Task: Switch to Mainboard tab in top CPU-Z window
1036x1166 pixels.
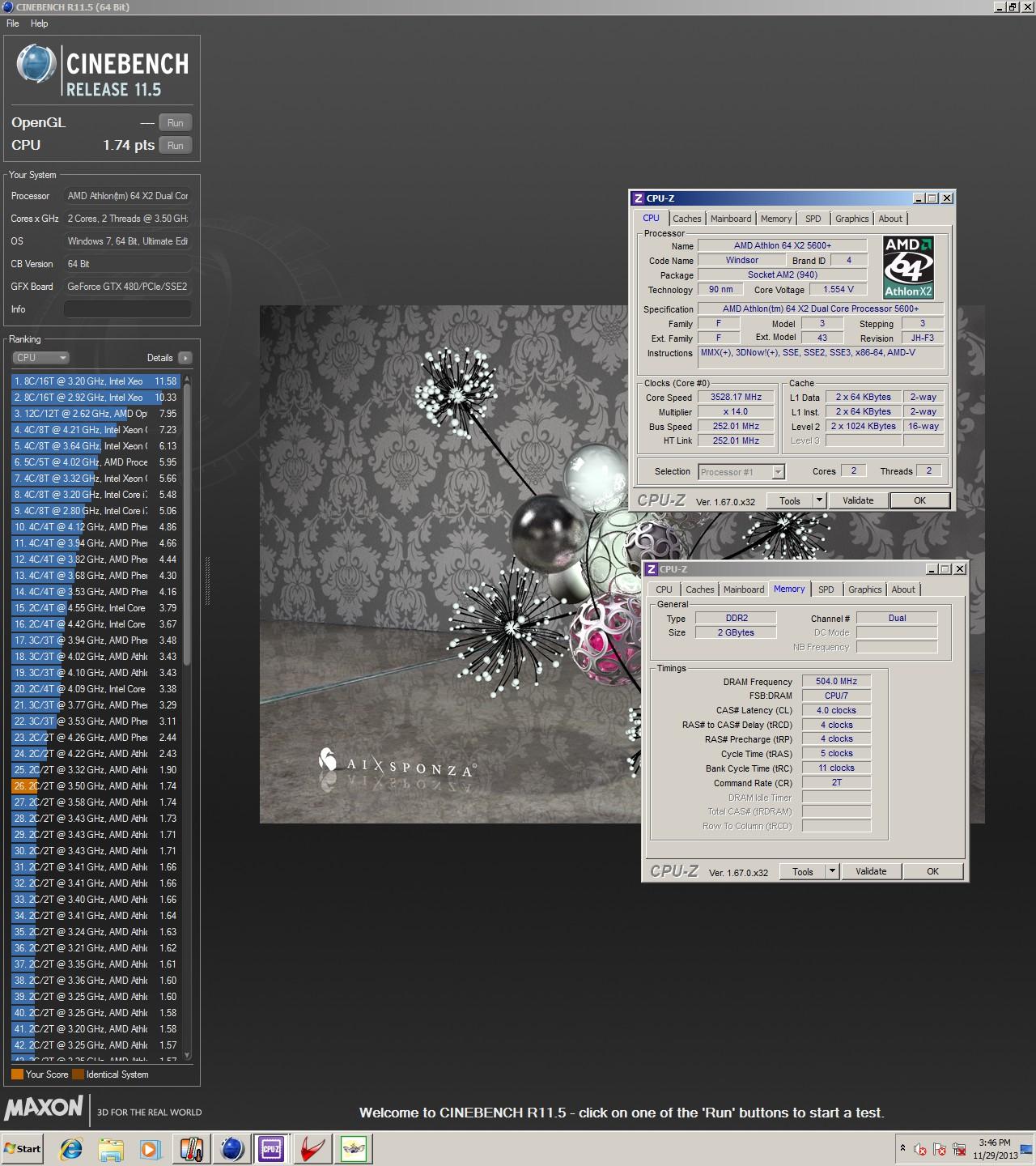Action: (x=731, y=219)
